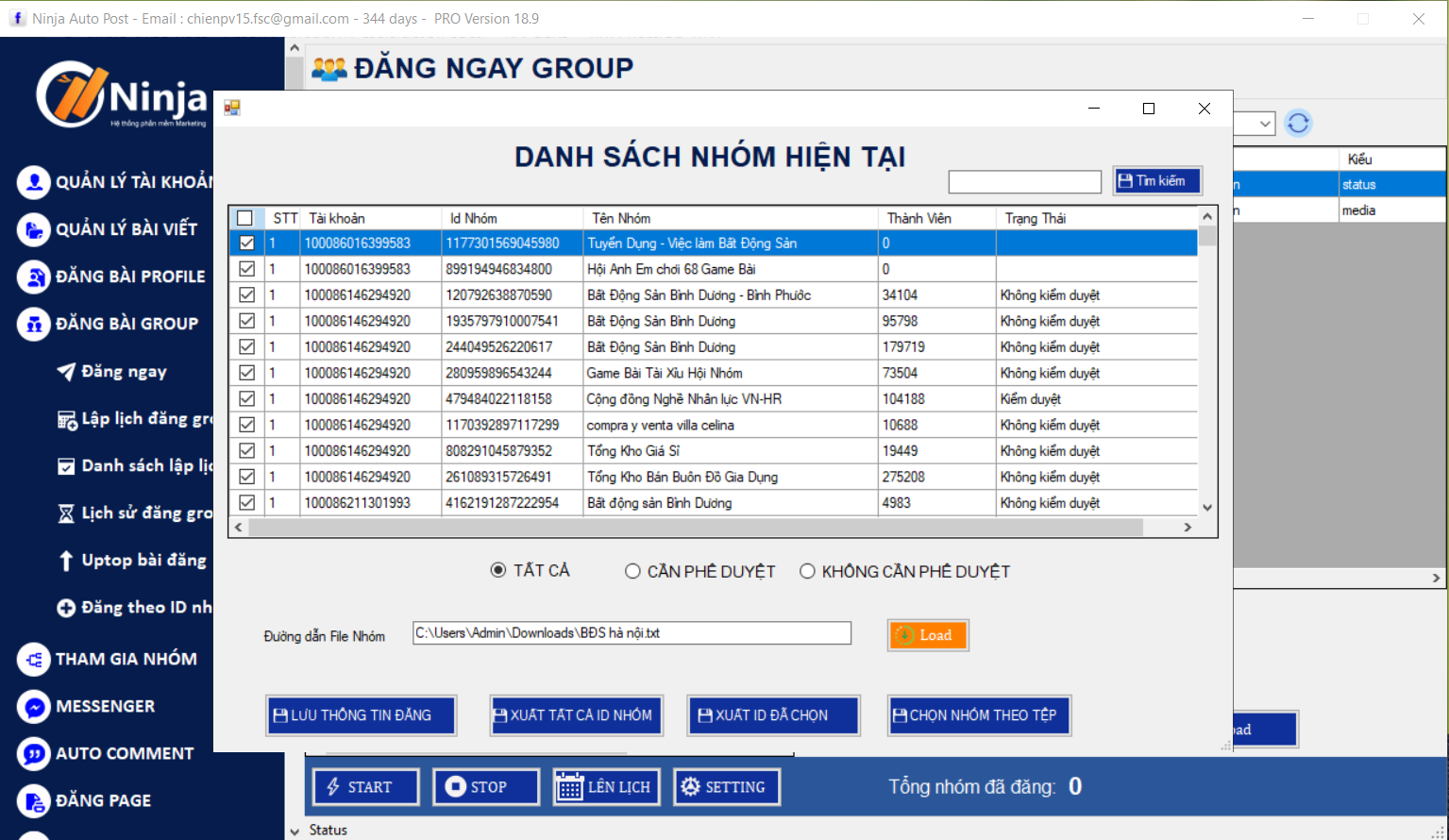
Task: Click CHỌN NHÓM THEO TỆP button
Action: [x=979, y=715]
